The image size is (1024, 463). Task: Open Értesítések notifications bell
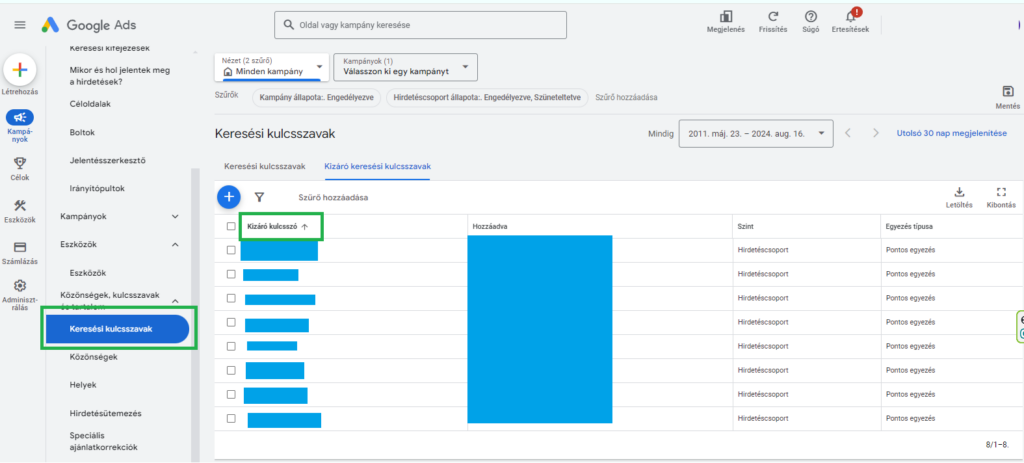850,18
